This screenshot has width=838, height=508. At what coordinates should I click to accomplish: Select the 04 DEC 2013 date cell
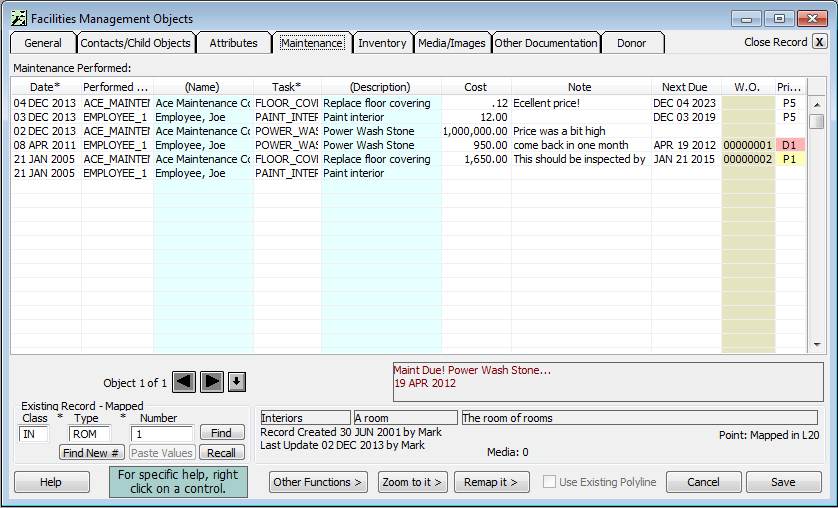click(x=46, y=103)
